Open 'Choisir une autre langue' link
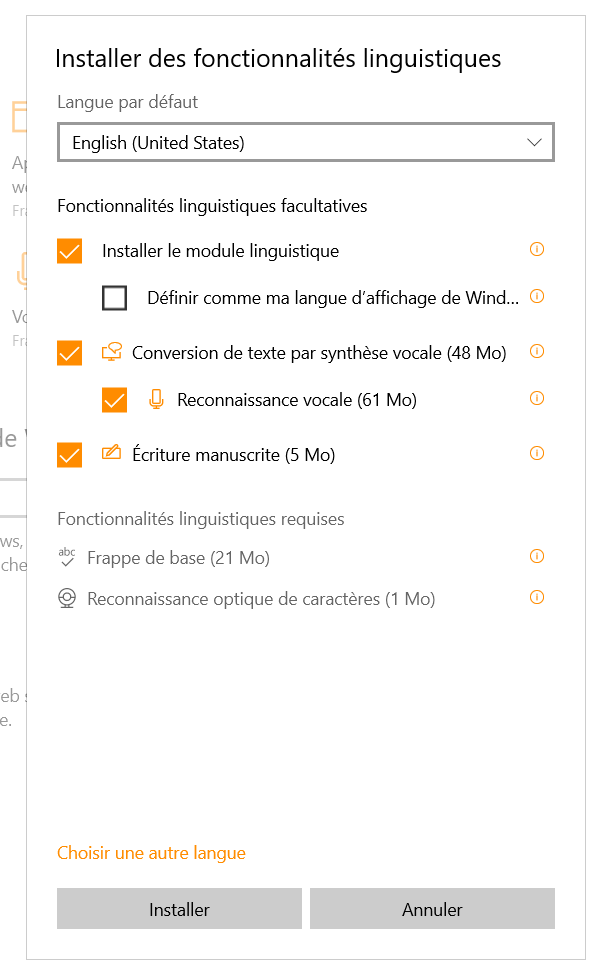Screen dimensions: 593x974 [151, 852]
